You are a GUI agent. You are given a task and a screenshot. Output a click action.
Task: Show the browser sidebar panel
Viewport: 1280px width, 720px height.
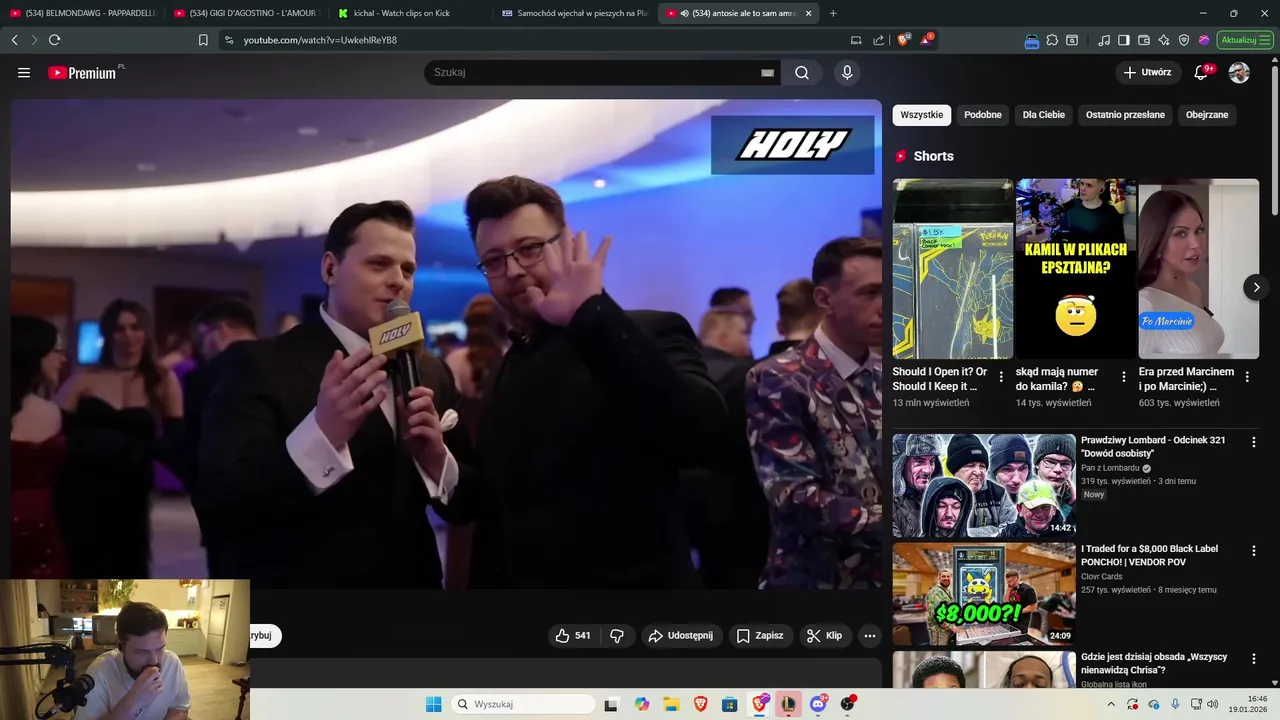(1124, 40)
